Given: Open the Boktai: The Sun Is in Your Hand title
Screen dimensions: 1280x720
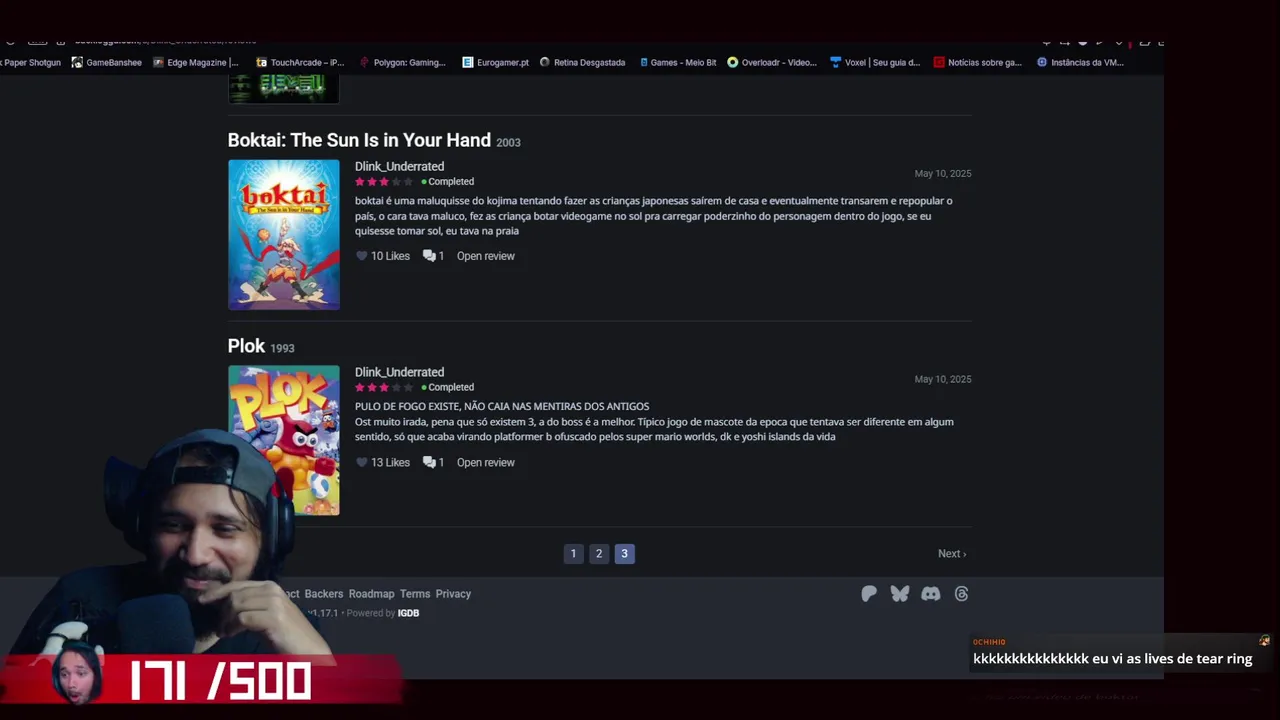Looking at the screenshot, I should pos(359,140).
